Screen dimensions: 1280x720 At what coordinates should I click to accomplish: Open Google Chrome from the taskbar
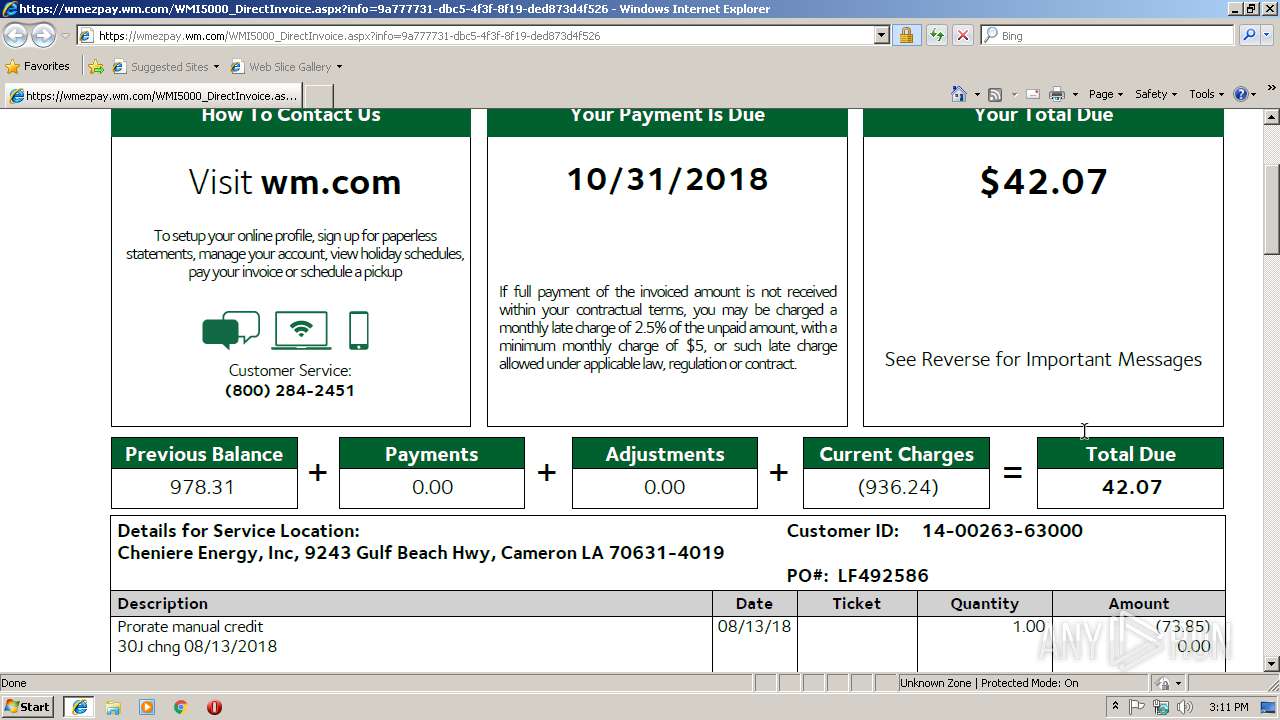tap(180, 707)
